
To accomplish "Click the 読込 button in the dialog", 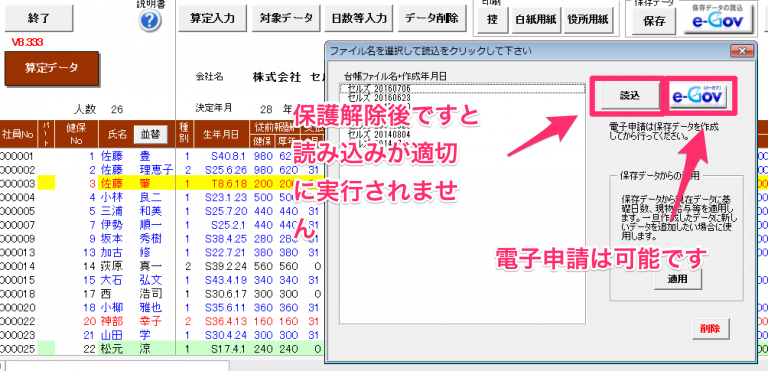I will (x=630, y=96).
